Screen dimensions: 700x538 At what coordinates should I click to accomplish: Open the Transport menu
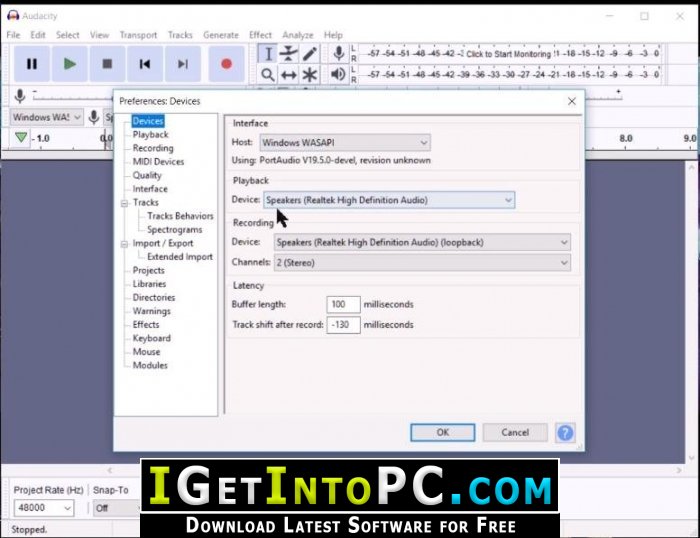[x=138, y=35]
